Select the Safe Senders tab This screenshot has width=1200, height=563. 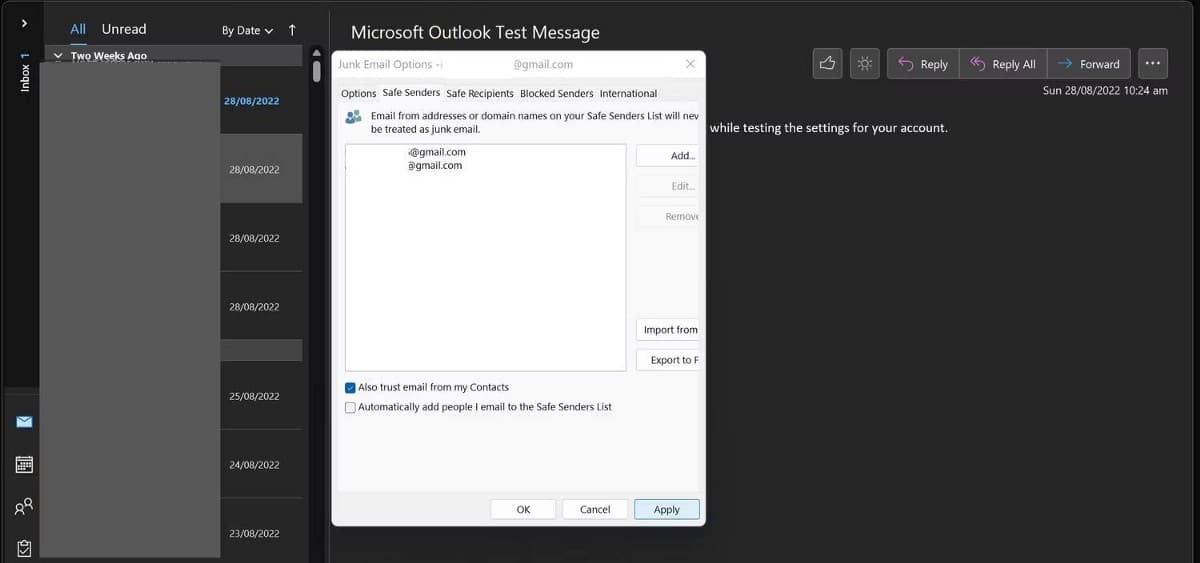(x=411, y=93)
